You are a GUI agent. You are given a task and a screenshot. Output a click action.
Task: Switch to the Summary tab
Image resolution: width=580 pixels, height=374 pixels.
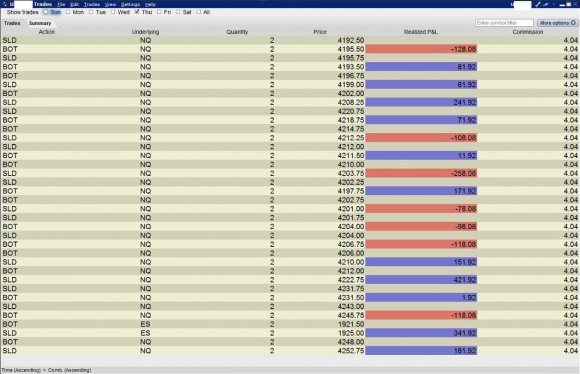coord(40,23)
